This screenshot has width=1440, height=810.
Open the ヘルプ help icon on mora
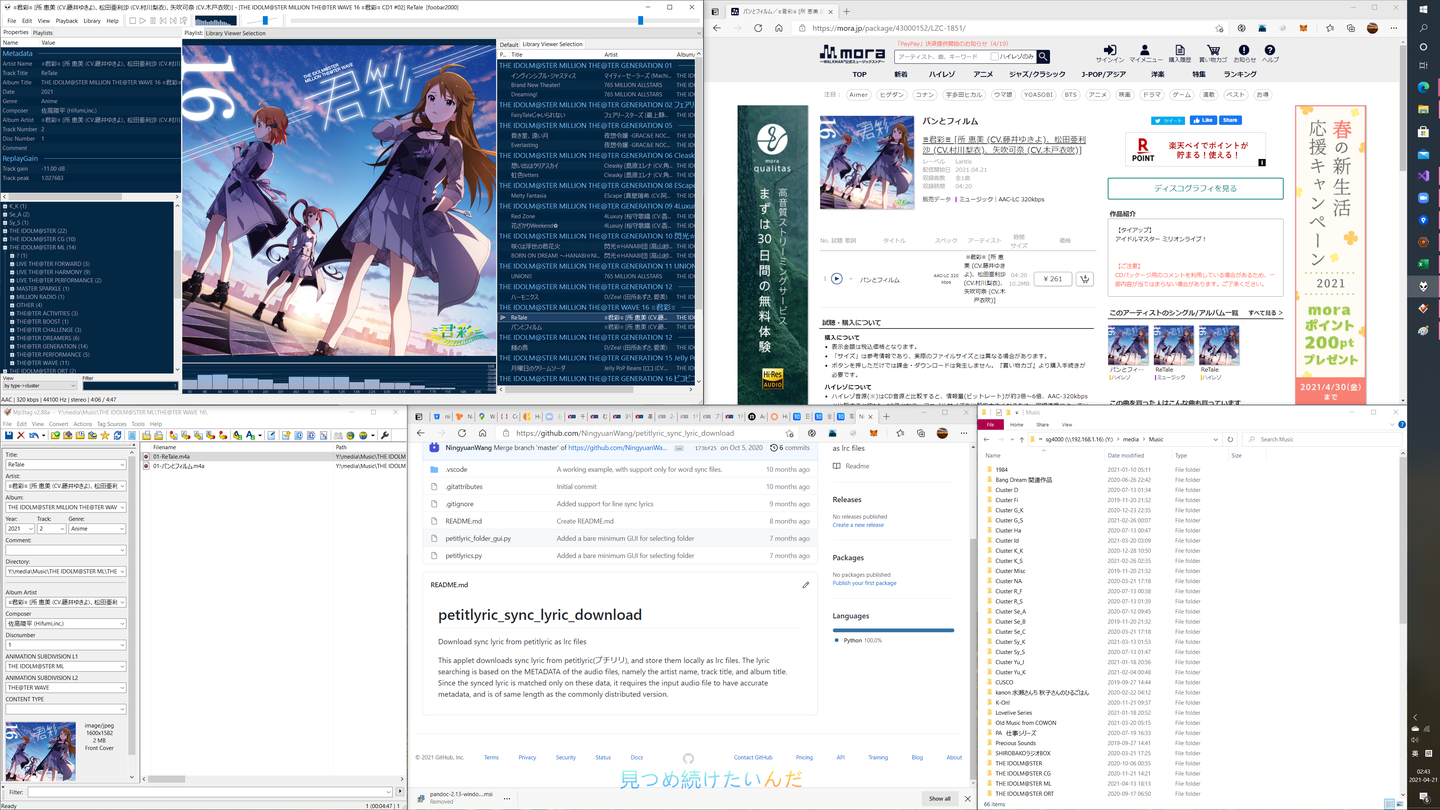coord(1270,53)
